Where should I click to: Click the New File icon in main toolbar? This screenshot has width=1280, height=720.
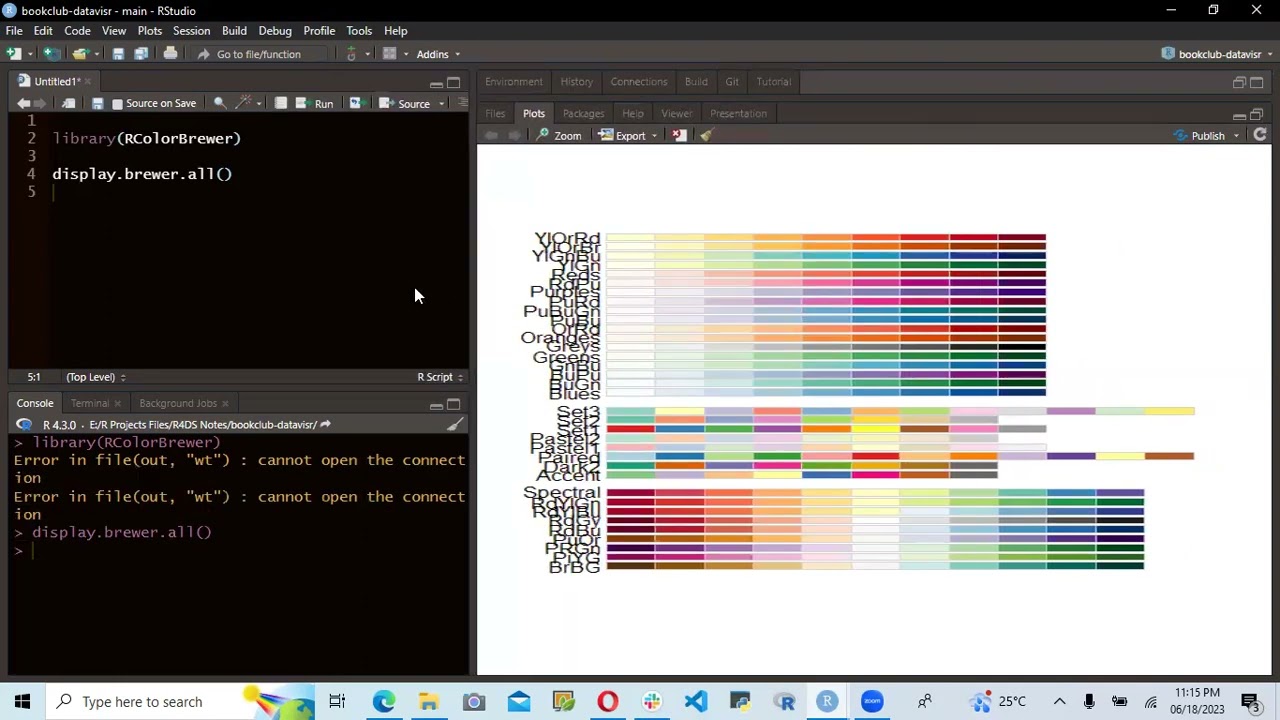click(x=13, y=54)
